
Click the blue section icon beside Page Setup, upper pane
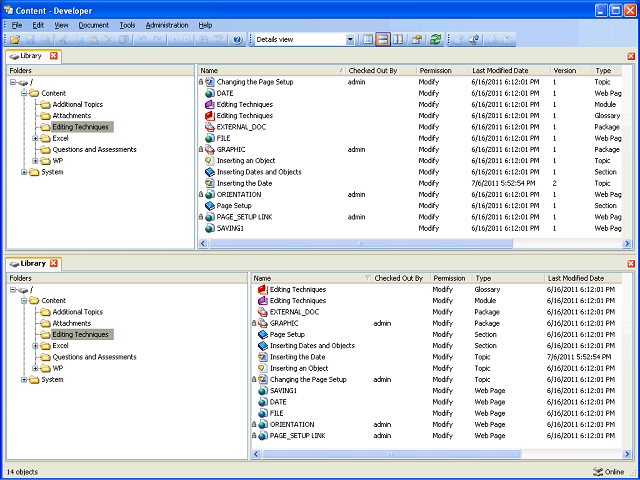(210, 206)
